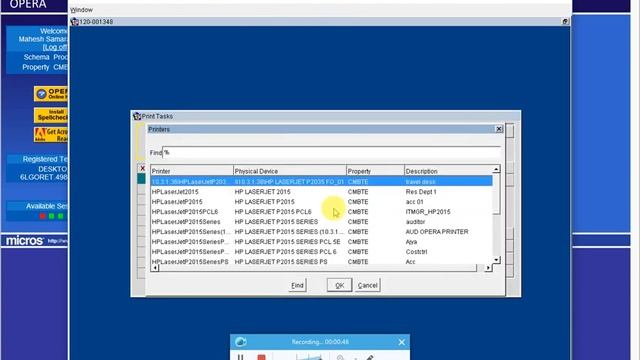Click the red X in Print Tasks
640x360 pixels.
click(142, 168)
